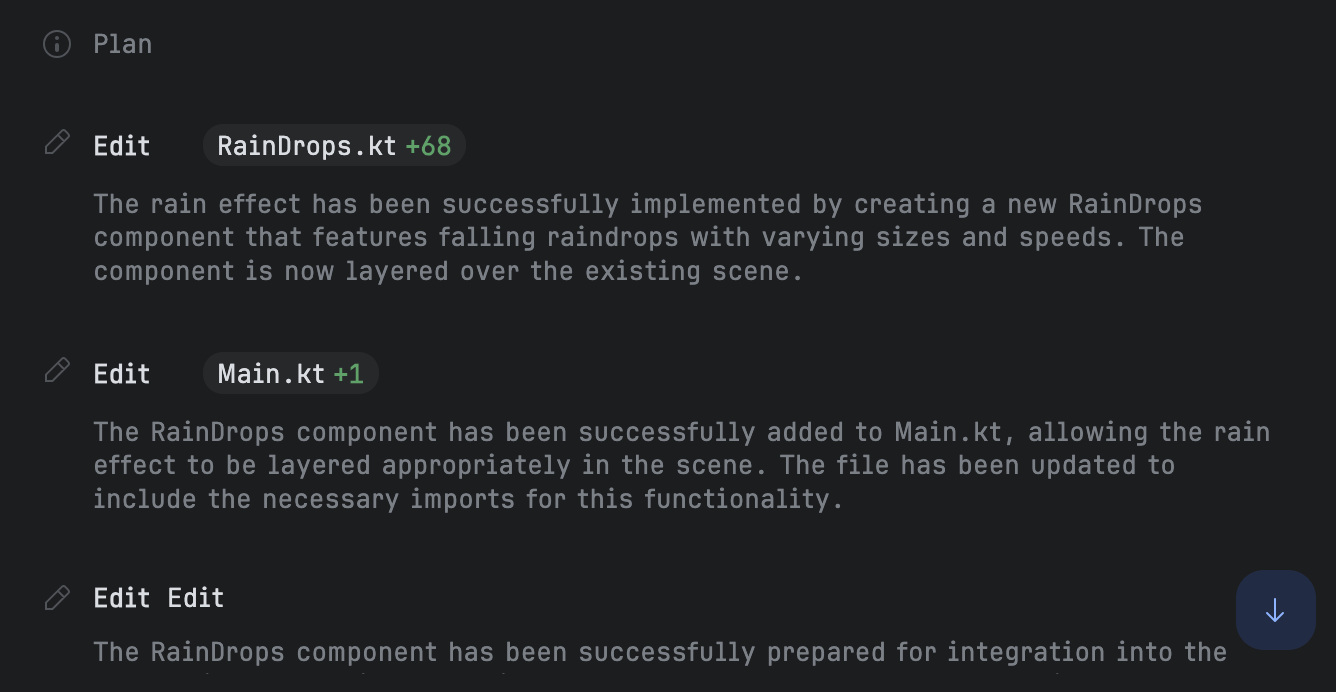Viewport: 1336px width, 692px height.
Task: Click the info icon beside Plan
Action: pos(57,44)
